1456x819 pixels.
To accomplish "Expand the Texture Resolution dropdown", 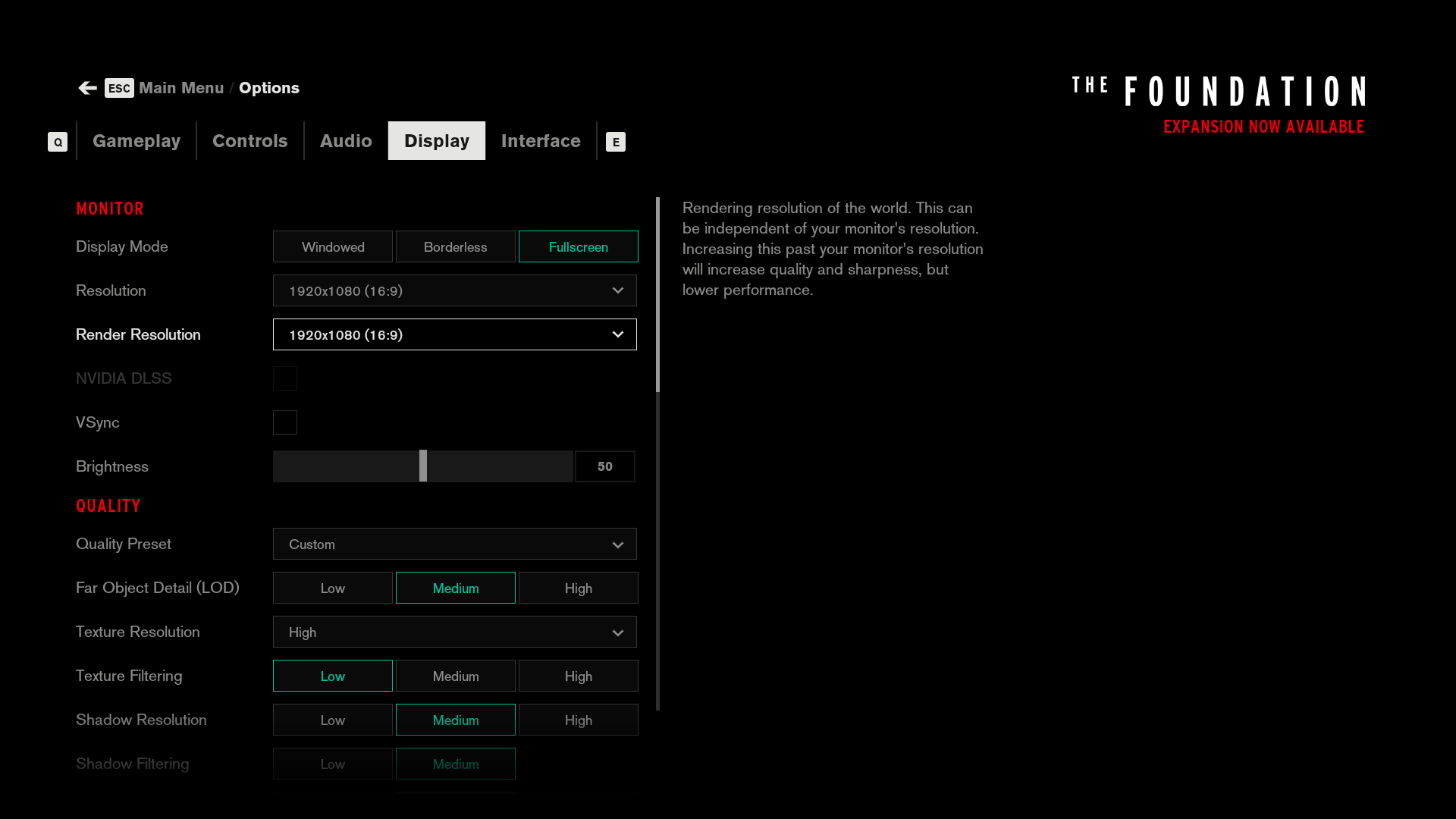I will point(455,632).
